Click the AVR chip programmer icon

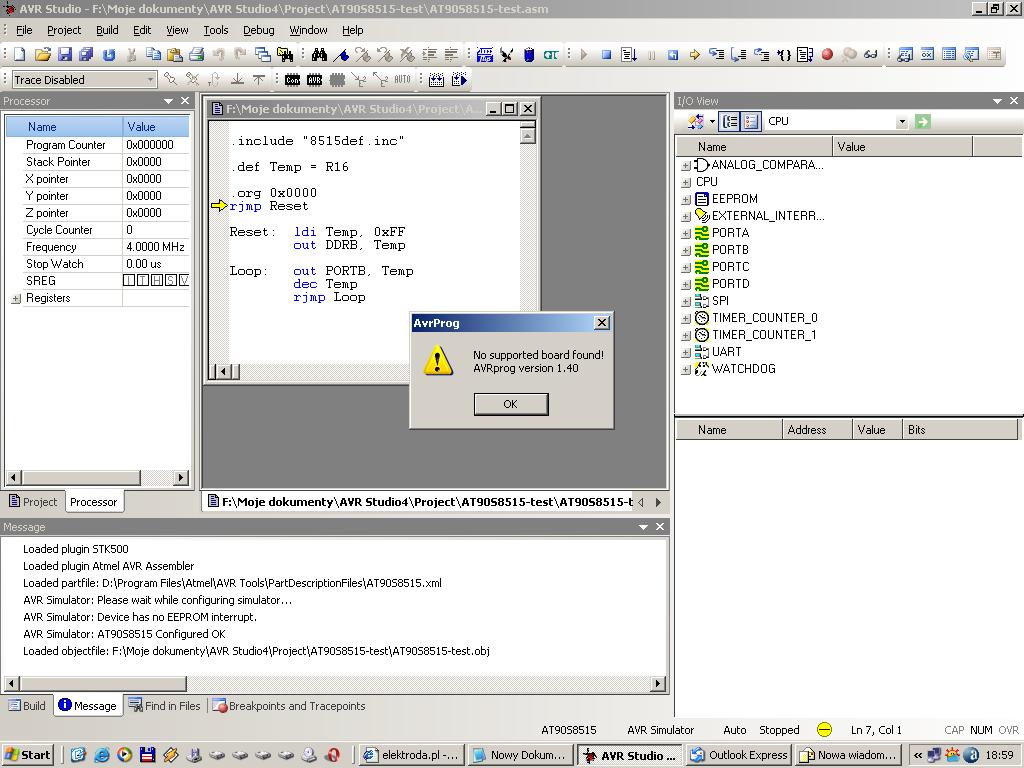coord(314,79)
